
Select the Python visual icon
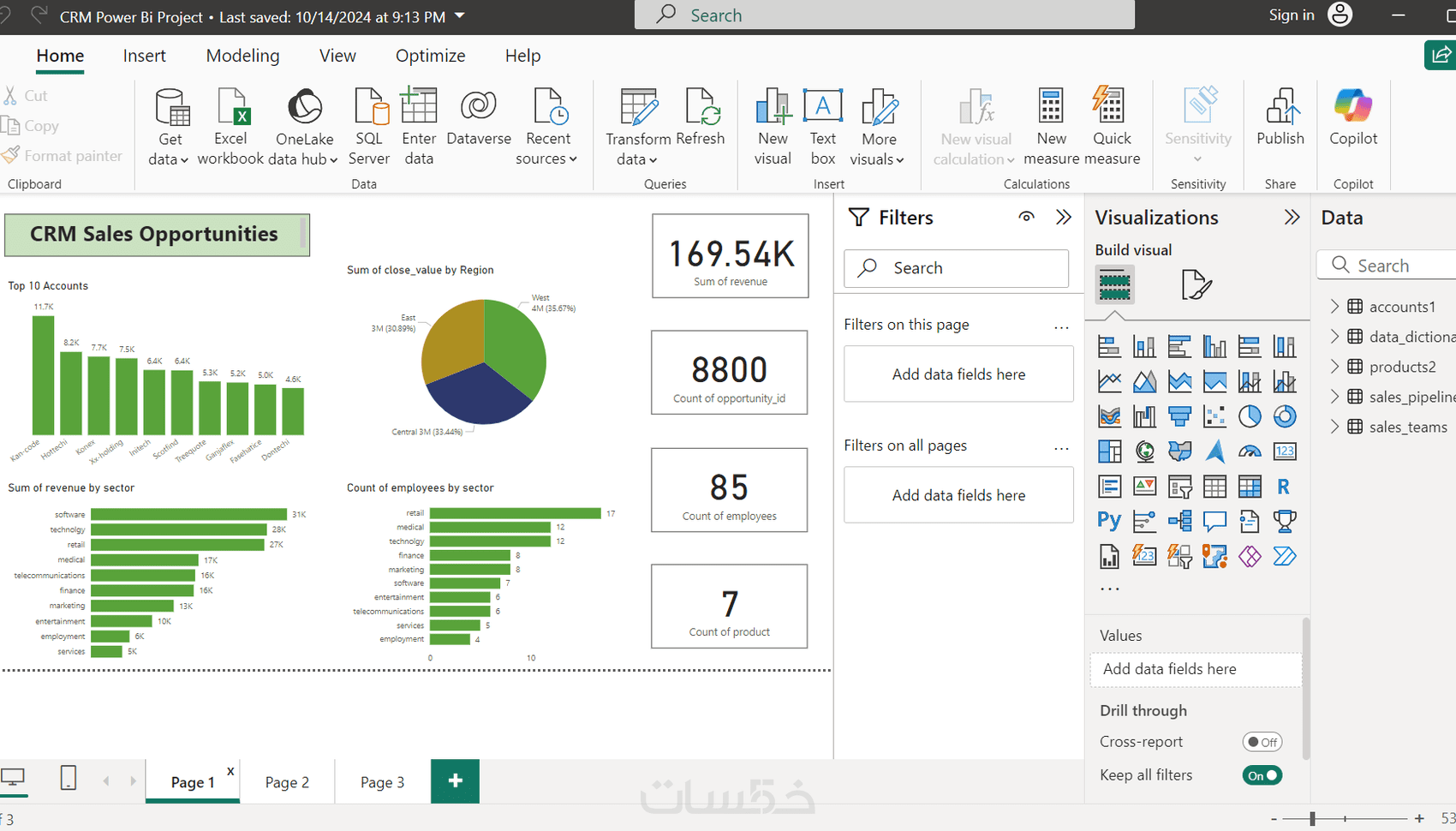tap(1108, 520)
